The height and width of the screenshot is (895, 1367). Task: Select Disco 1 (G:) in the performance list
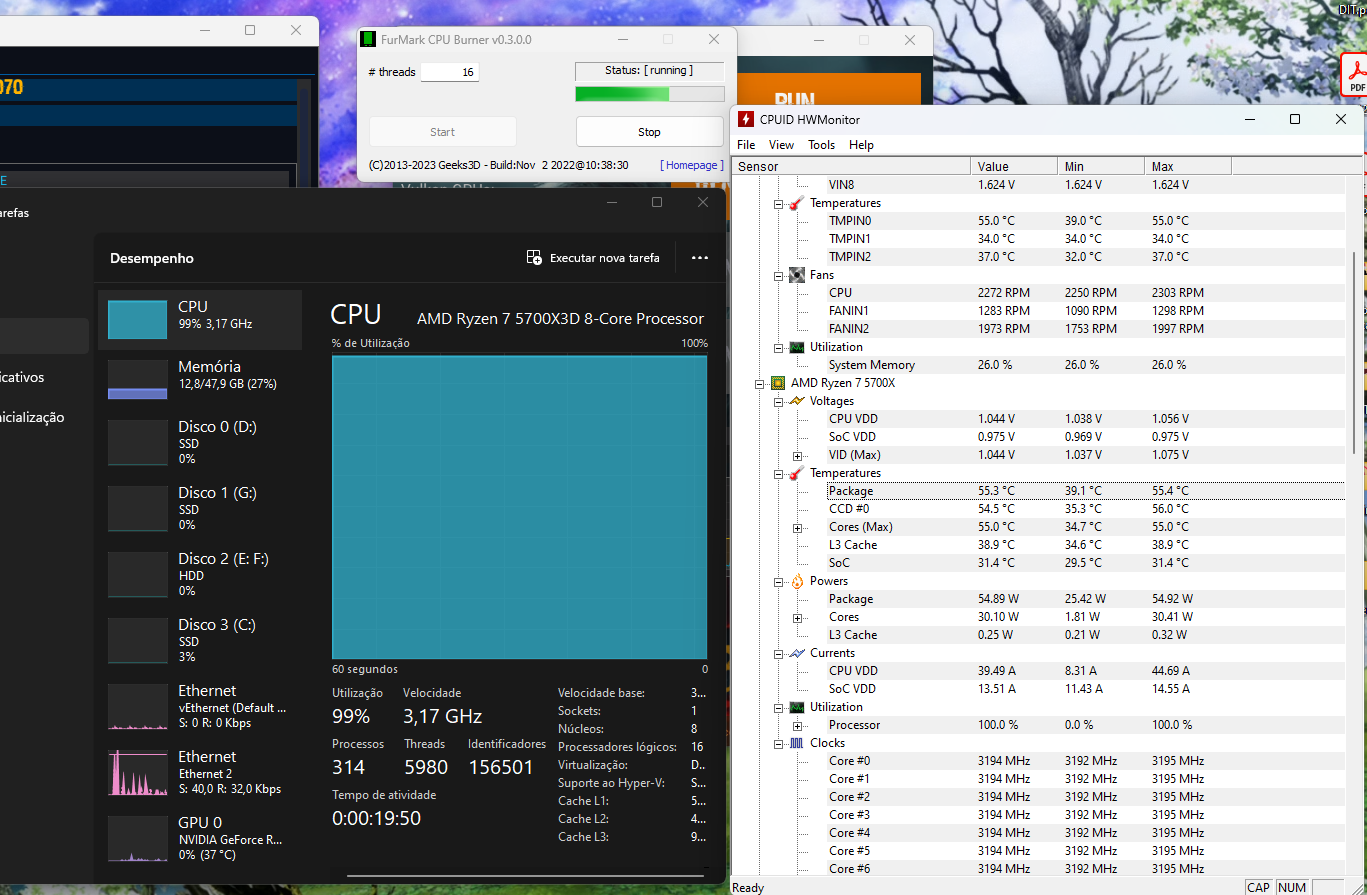point(200,508)
